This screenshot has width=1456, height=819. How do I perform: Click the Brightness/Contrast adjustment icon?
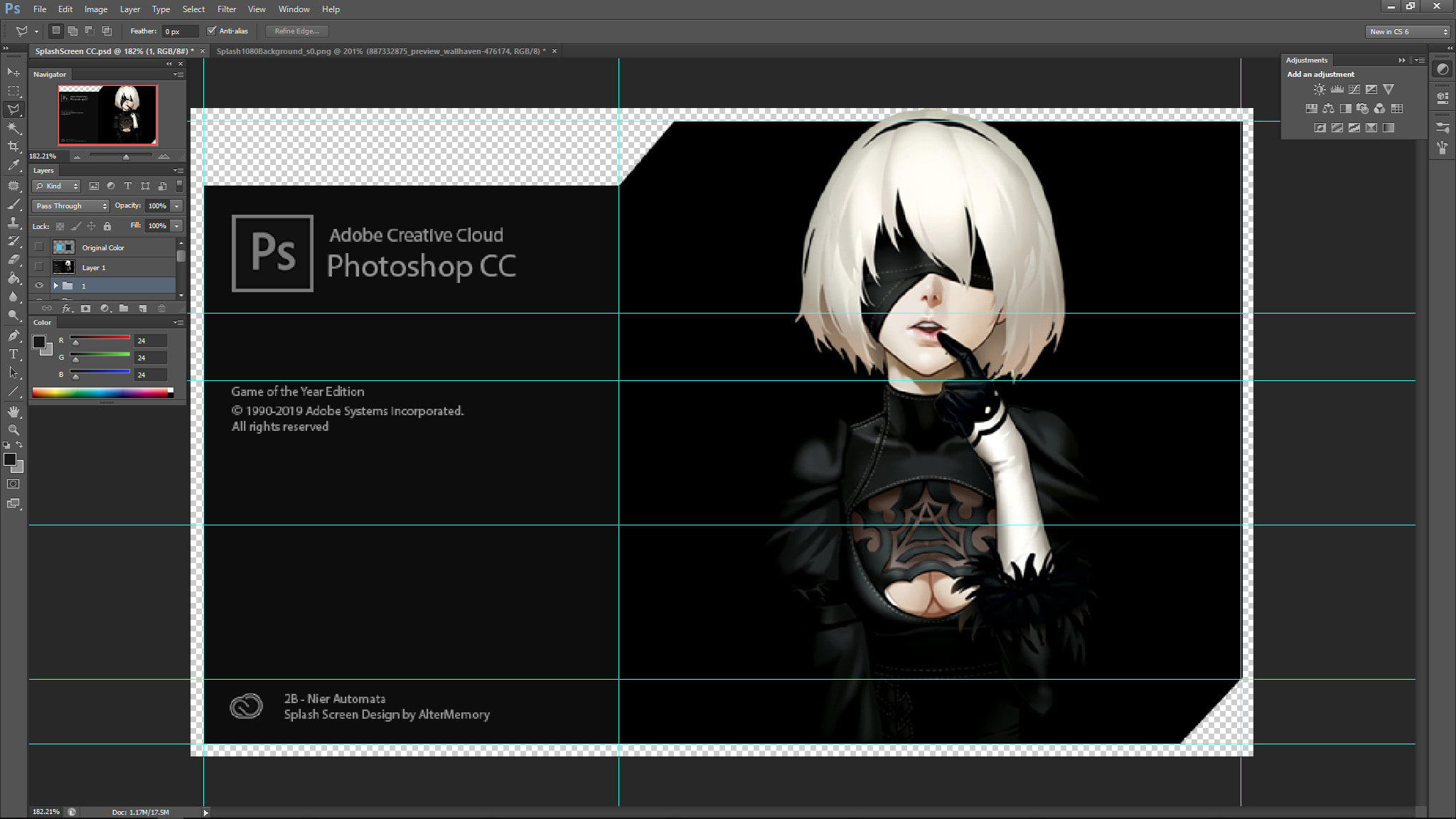click(1319, 90)
